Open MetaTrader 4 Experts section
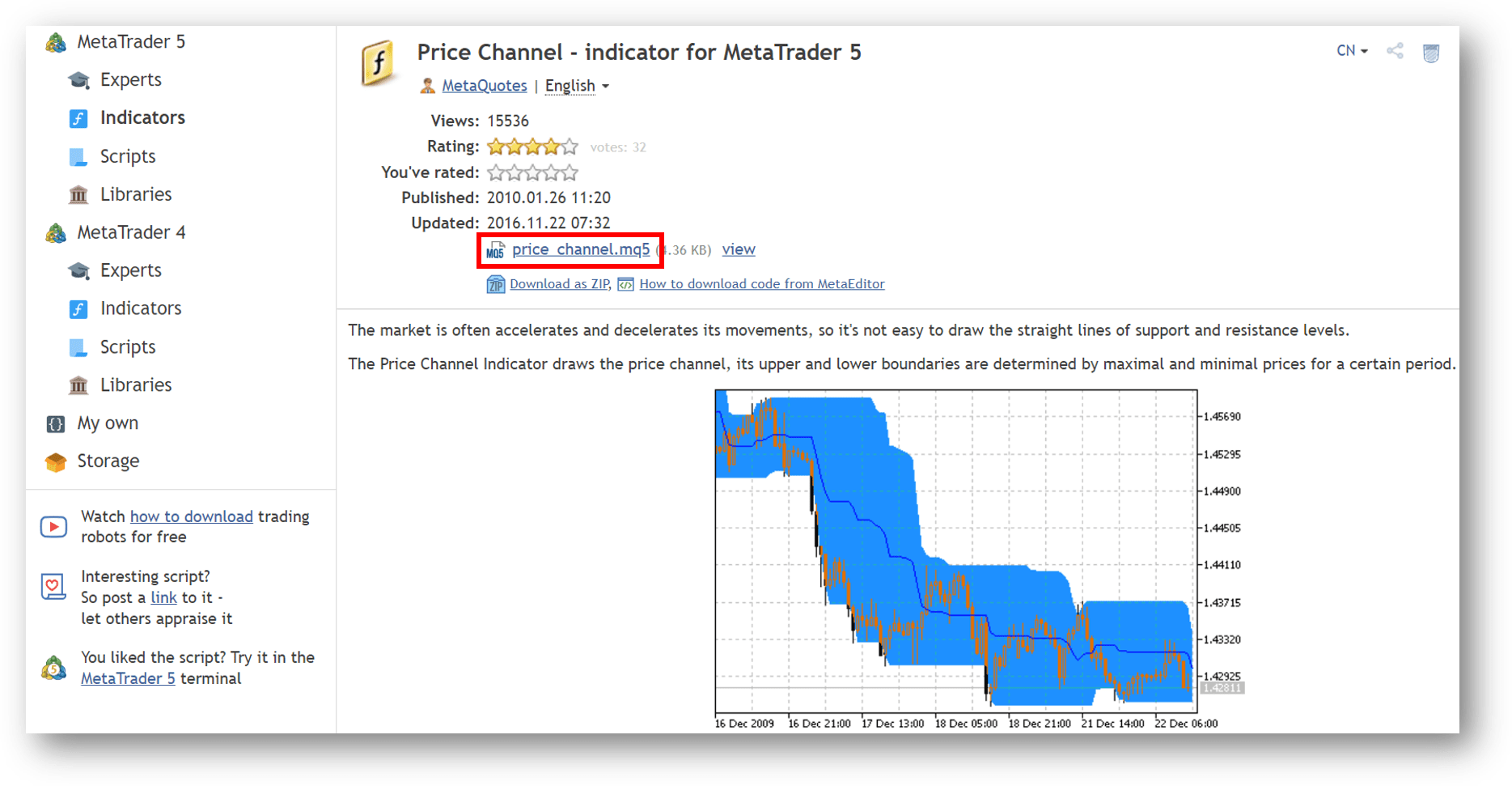This screenshot has height=786, width=1512. [x=130, y=271]
